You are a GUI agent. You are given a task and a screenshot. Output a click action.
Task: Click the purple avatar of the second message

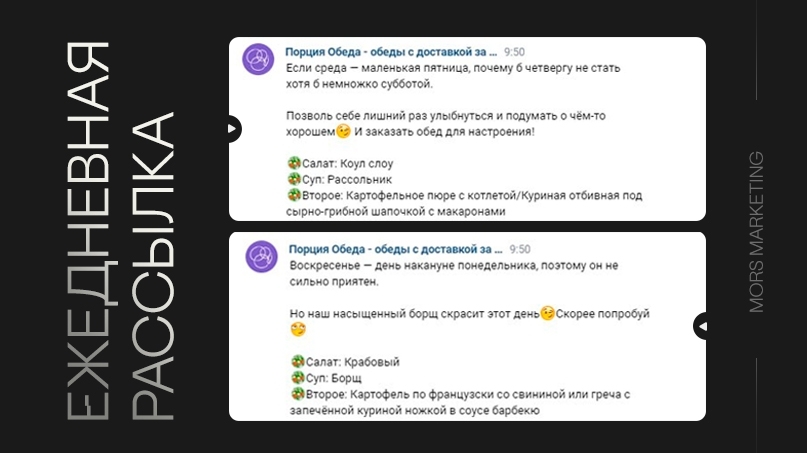pos(261,256)
